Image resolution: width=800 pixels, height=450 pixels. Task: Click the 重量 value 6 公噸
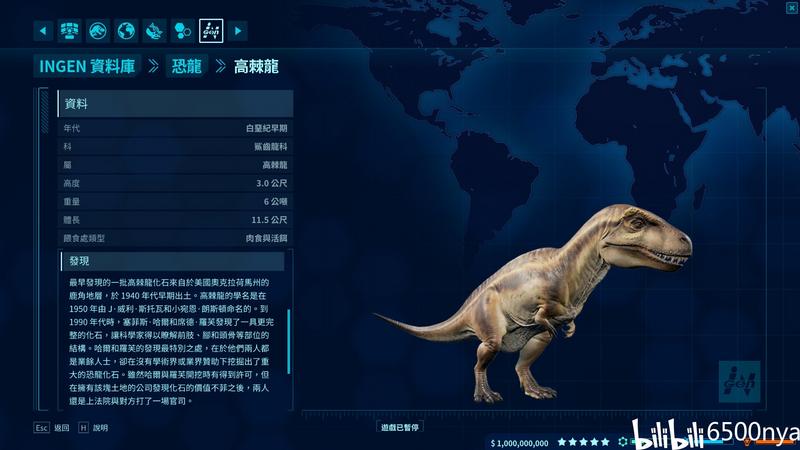(x=276, y=202)
